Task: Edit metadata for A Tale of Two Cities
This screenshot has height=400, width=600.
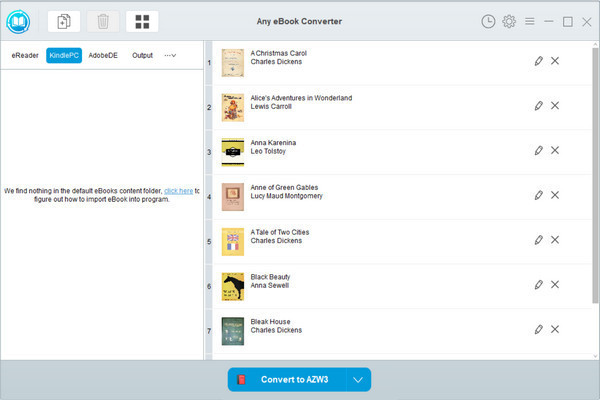Action: tap(538, 240)
